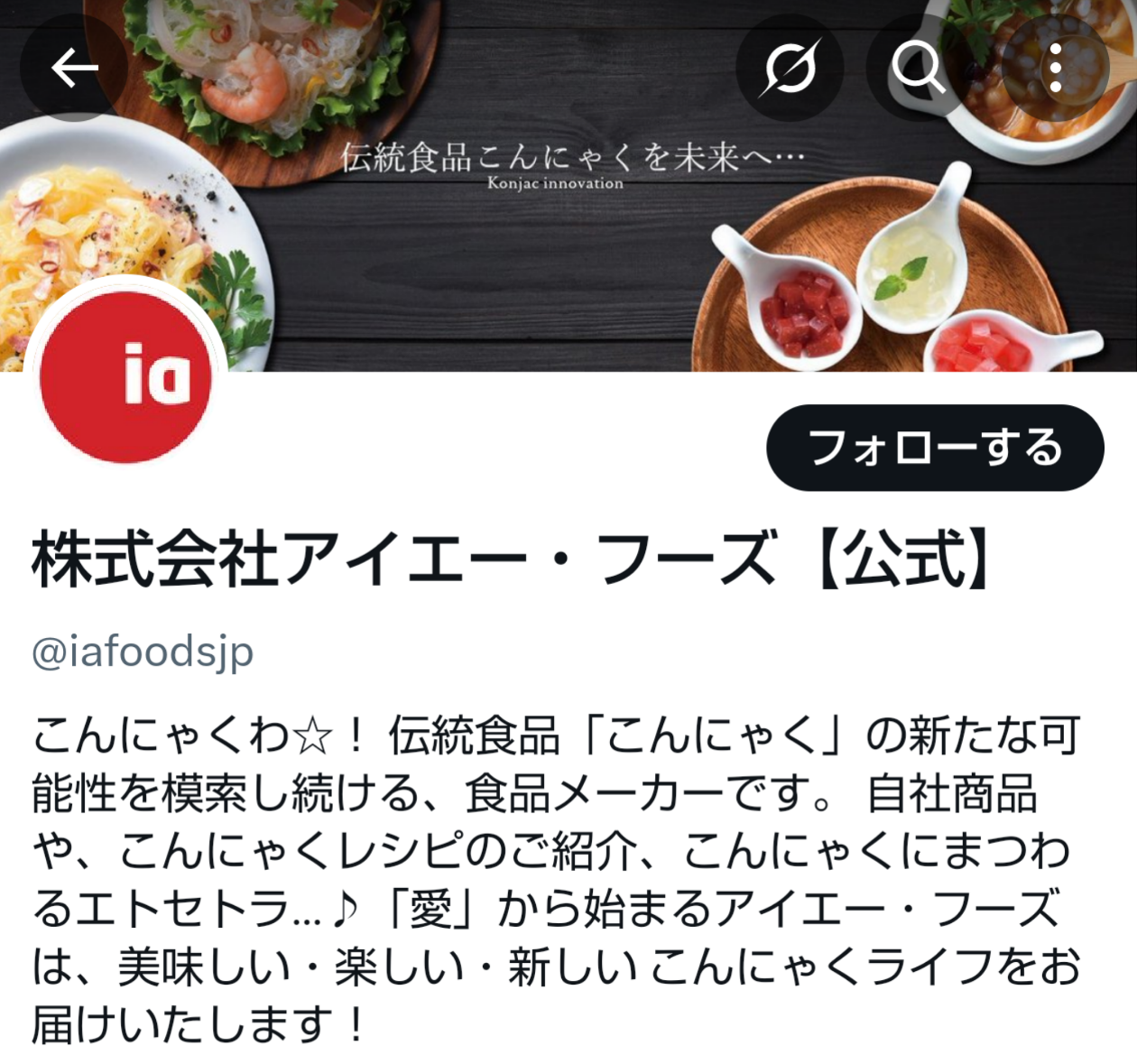
Task: Open search with the magnifier icon
Action: (919, 68)
